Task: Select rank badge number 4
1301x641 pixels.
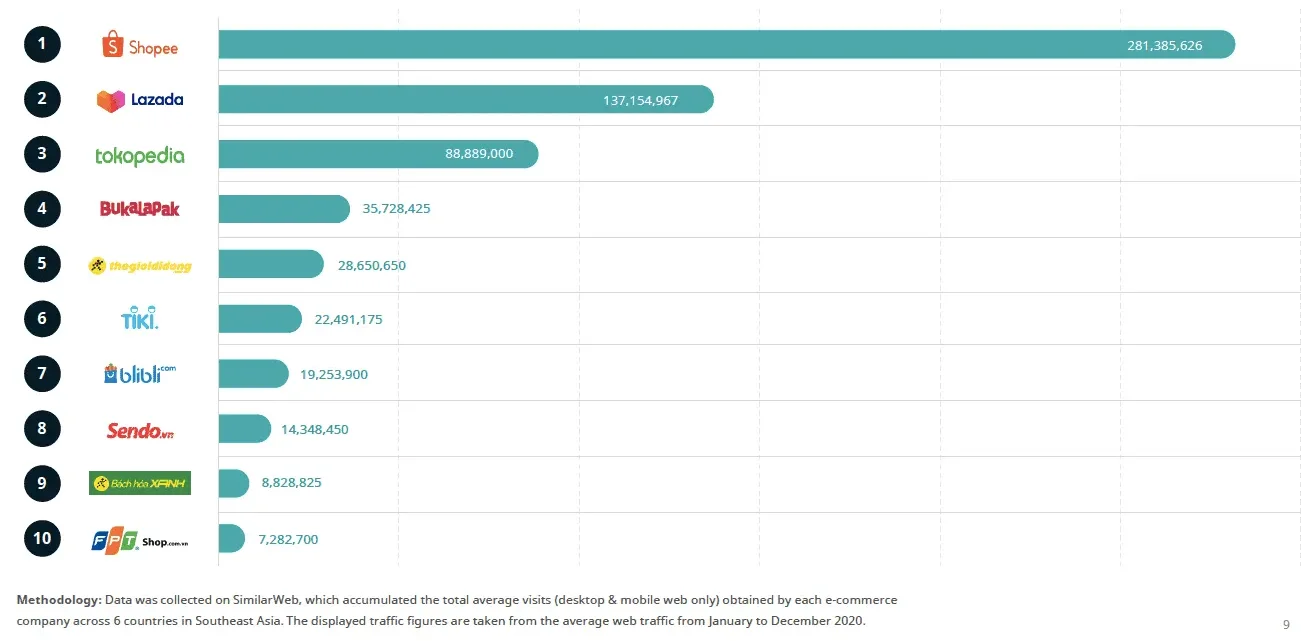Action: click(x=42, y=209)
